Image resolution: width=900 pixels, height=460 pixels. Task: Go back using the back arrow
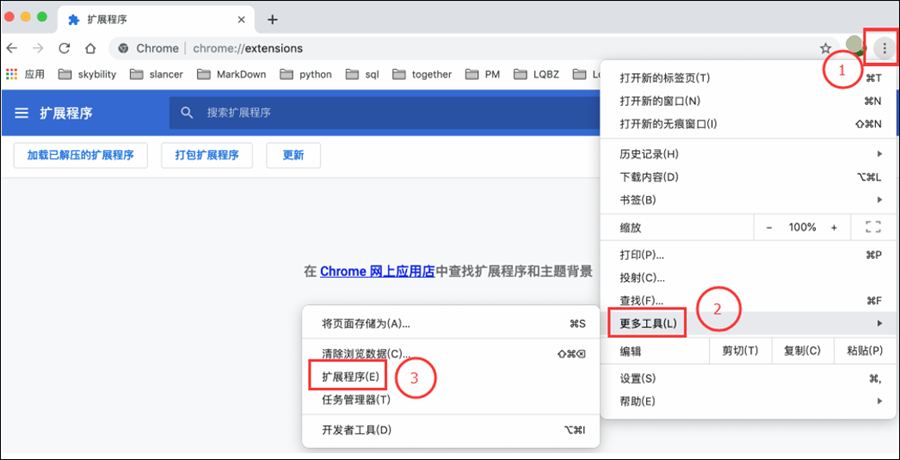coord(13,48)
